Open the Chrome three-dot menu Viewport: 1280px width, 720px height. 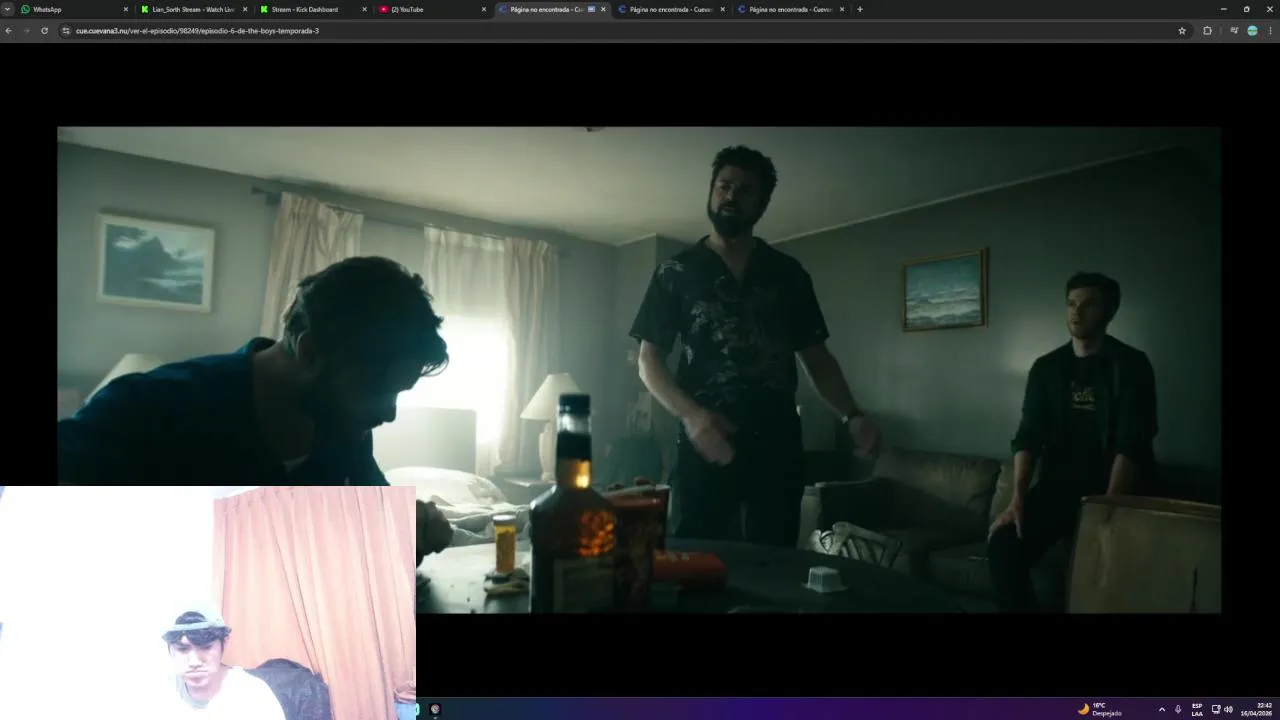[x=1270, y=31]
